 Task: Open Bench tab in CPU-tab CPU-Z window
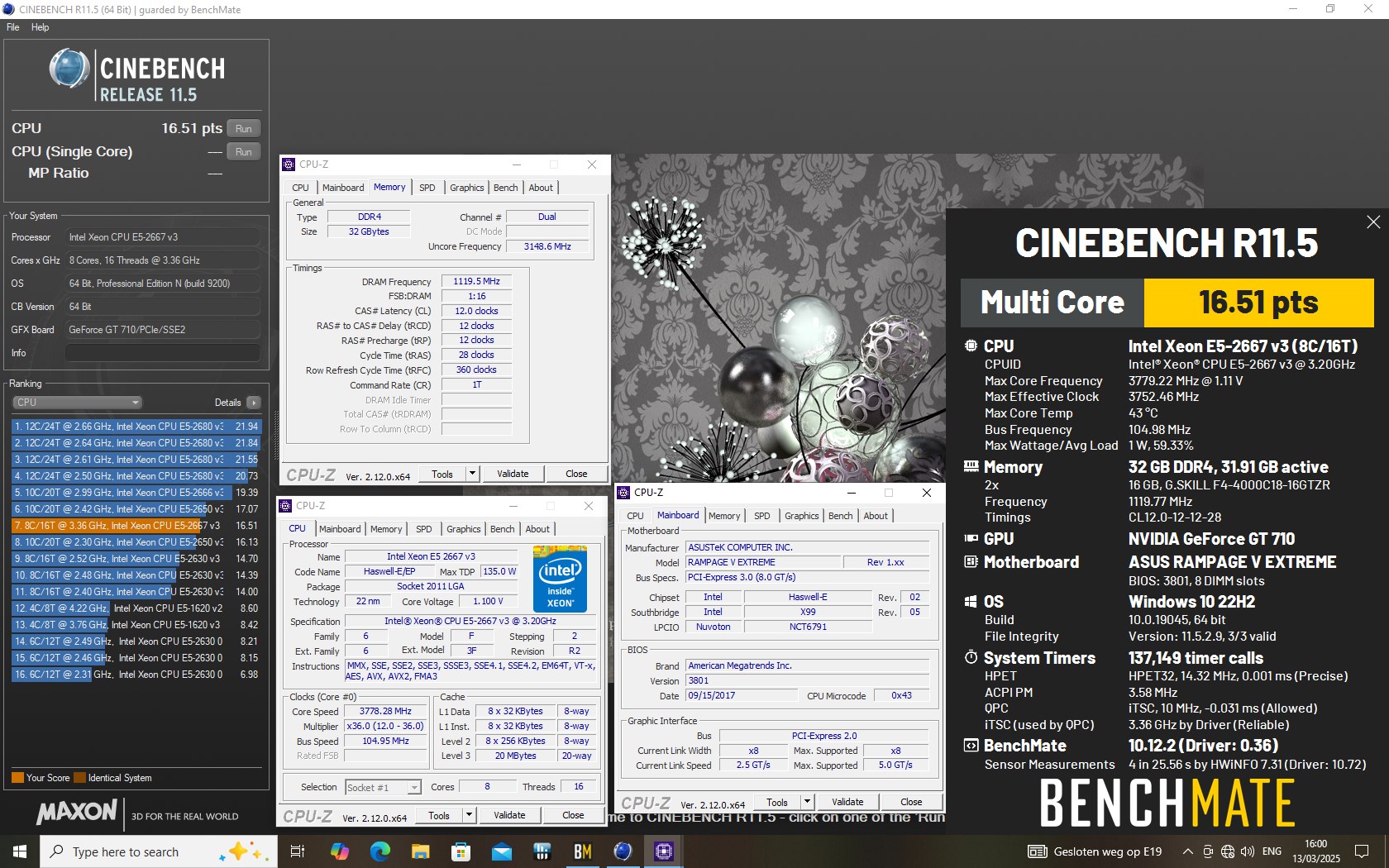pyautogui.click(x=502, y=529)
